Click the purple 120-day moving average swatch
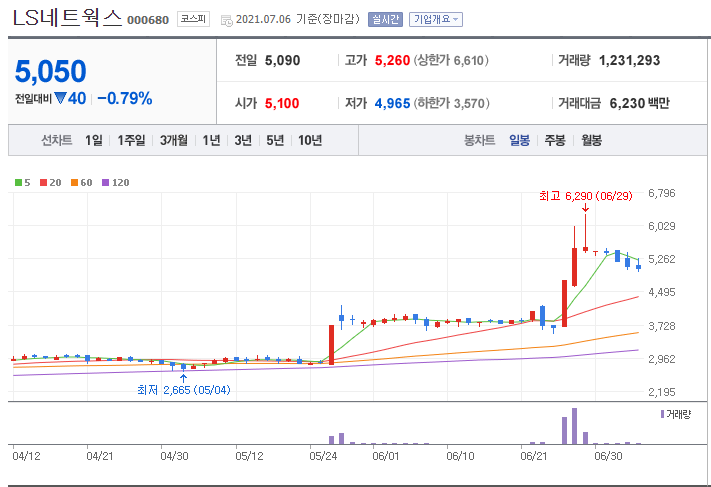The image size is (711, 487). (x=105, y=182)
